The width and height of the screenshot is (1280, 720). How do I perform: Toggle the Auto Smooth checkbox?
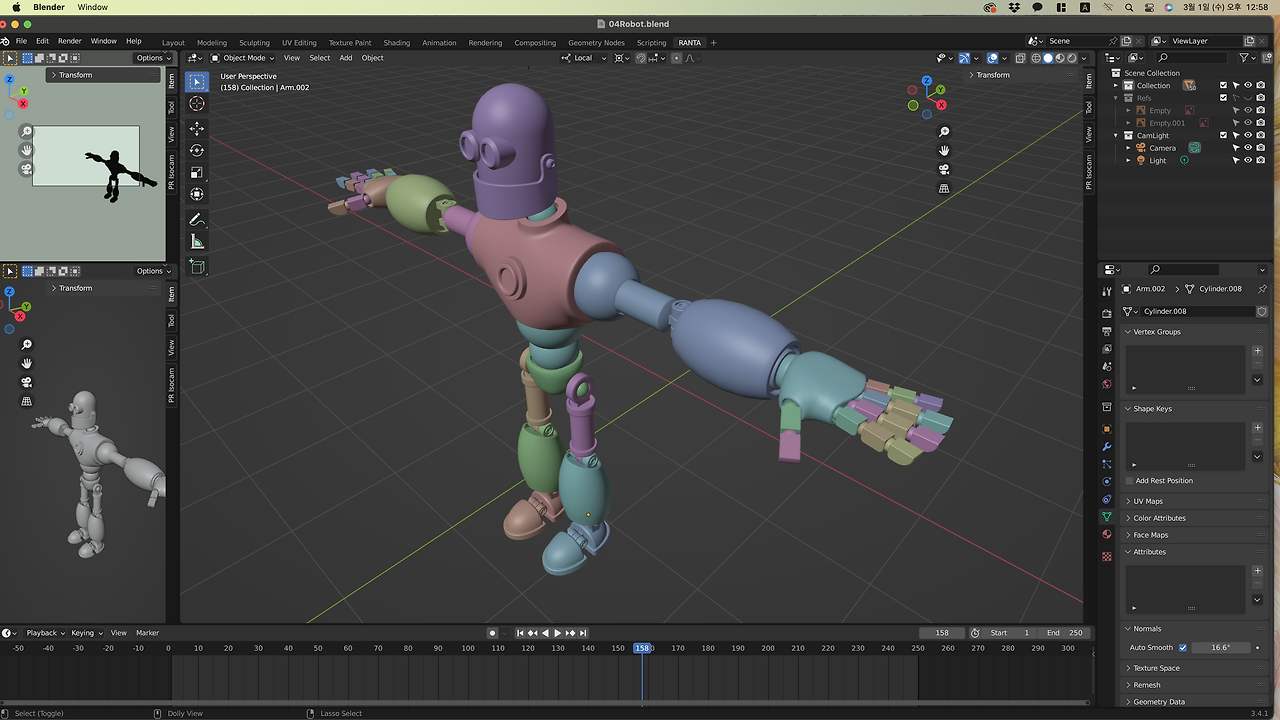tap(1183, 648)
